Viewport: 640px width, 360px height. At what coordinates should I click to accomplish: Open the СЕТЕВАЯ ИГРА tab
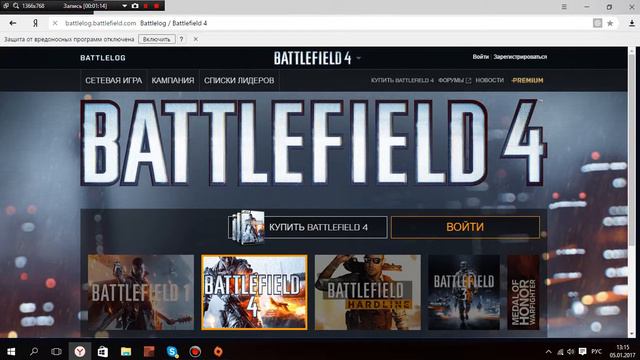point(113,80)
